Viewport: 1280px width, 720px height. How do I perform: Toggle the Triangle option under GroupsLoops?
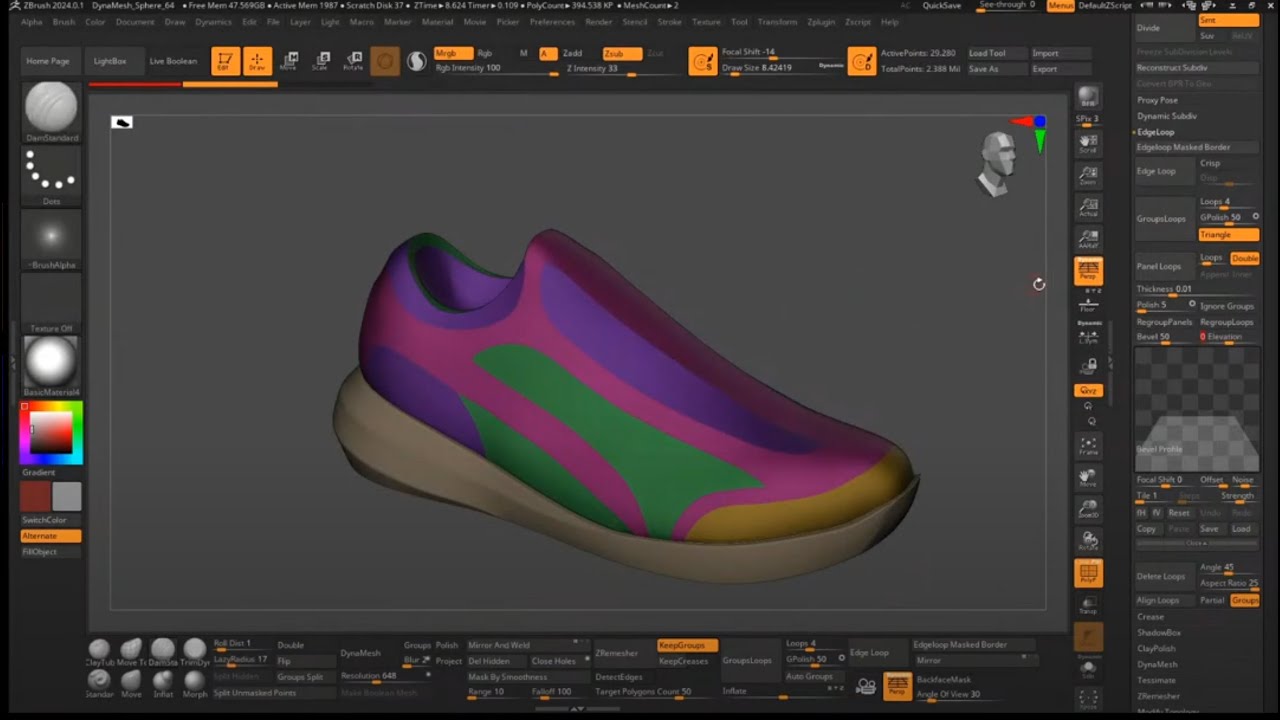1228,234
